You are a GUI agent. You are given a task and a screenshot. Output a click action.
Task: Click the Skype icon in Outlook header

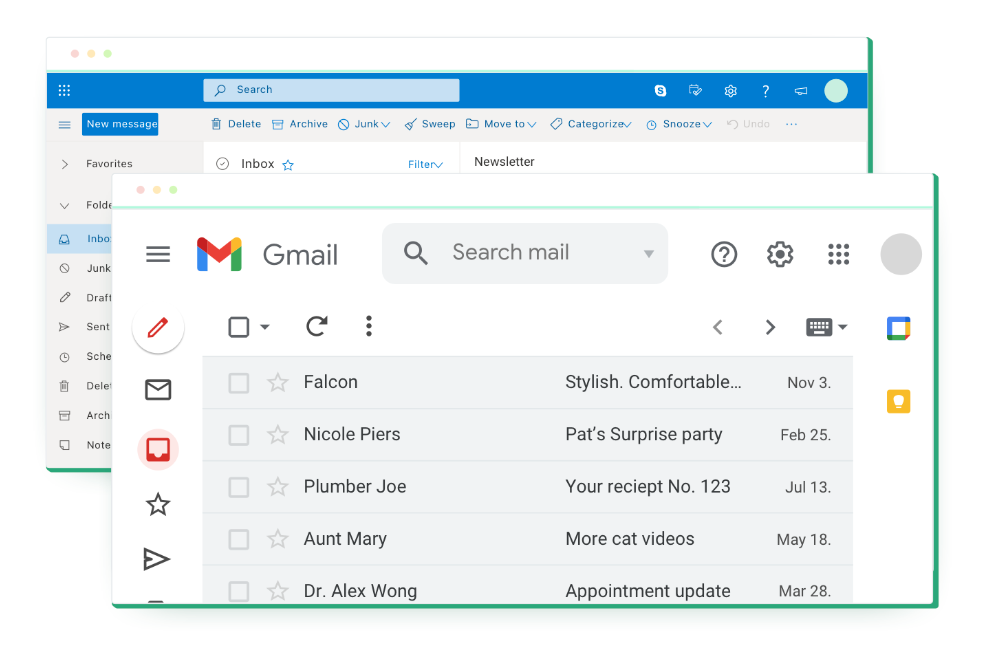(660, 91)
